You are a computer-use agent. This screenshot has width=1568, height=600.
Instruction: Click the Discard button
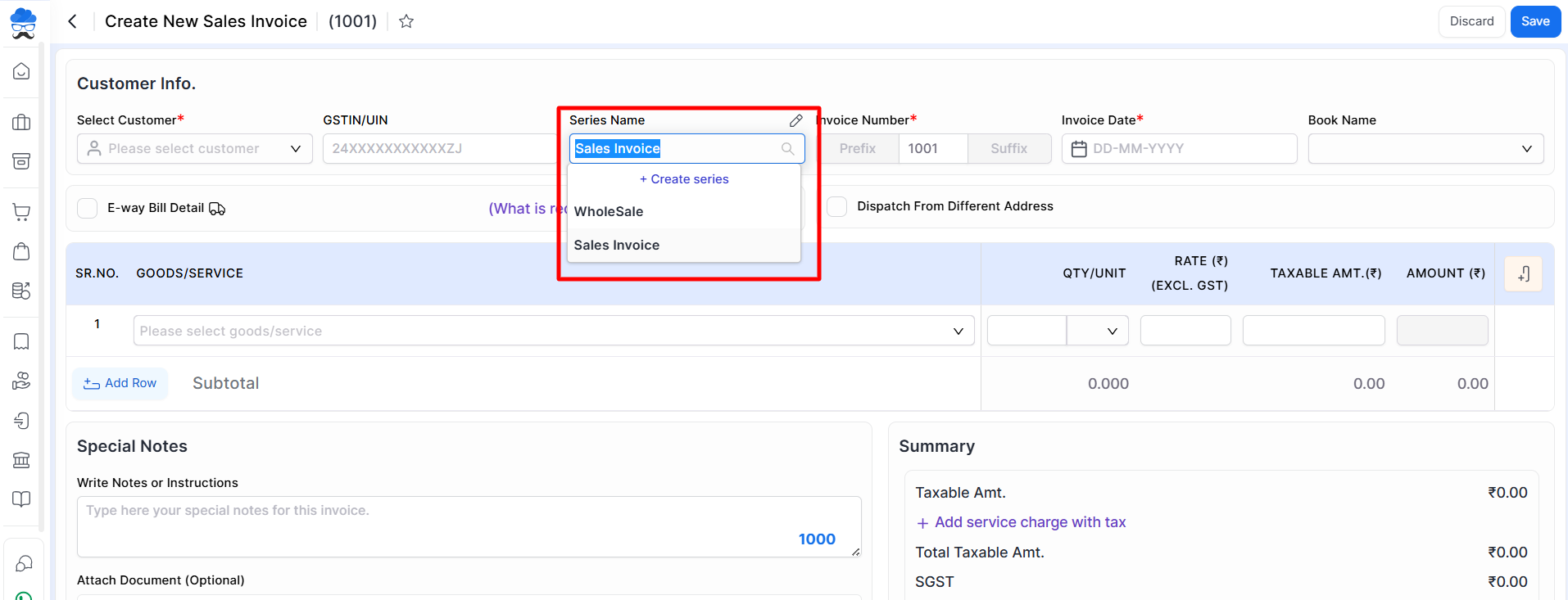(x=1471, y=21)
